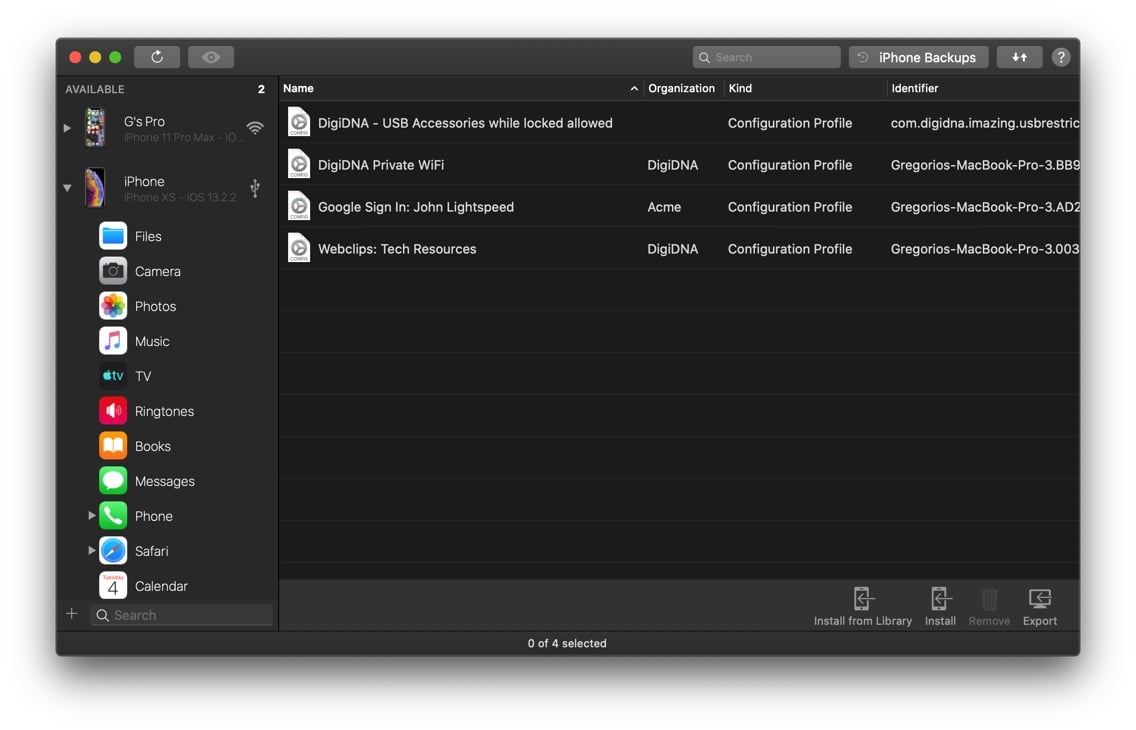Screen dimensions: 1136x730
Task: Select DigiDNA Private WiFi profile row
Action: tap(680, 164)
